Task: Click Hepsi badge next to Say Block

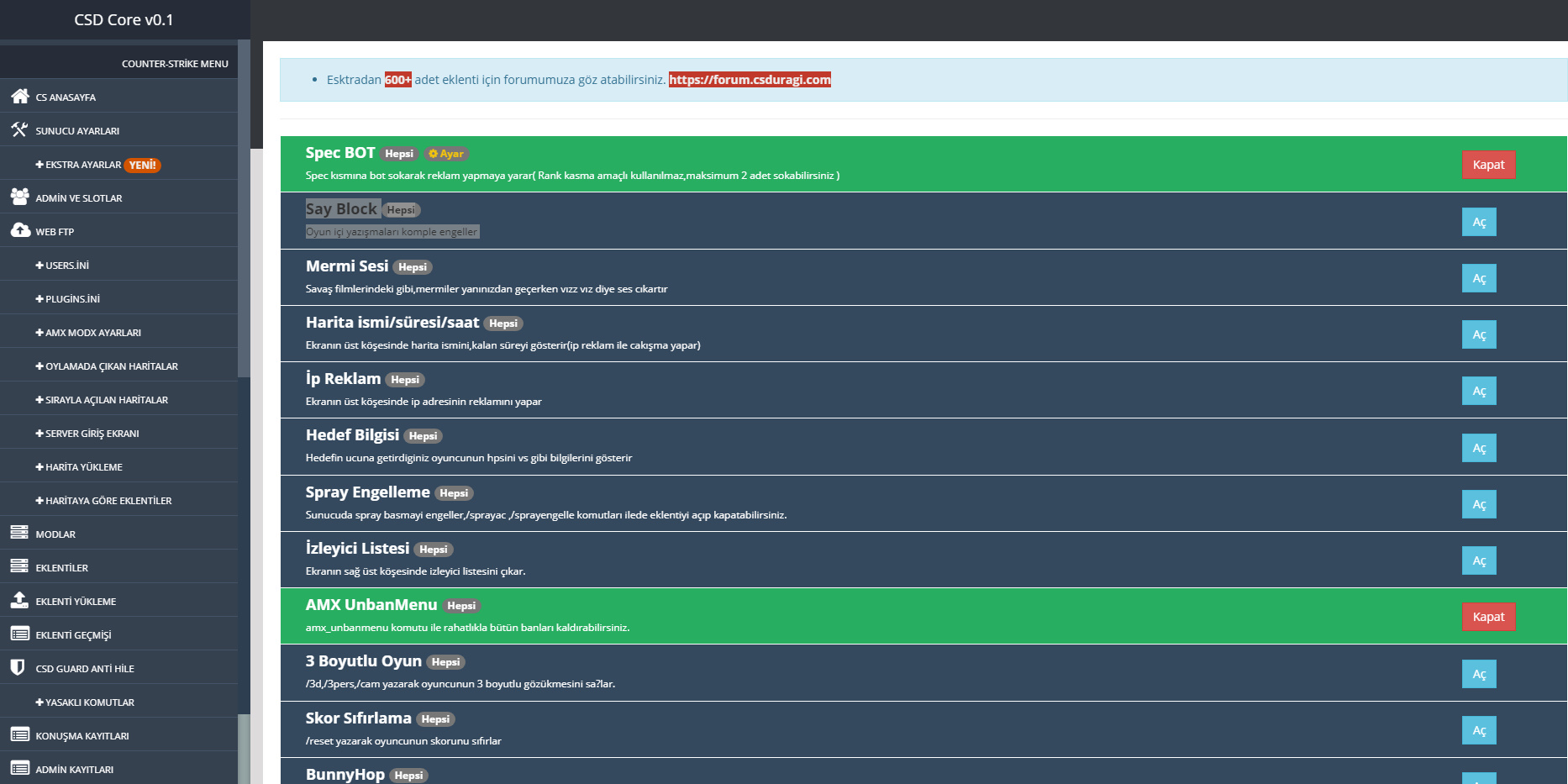Action: [401, 210]
